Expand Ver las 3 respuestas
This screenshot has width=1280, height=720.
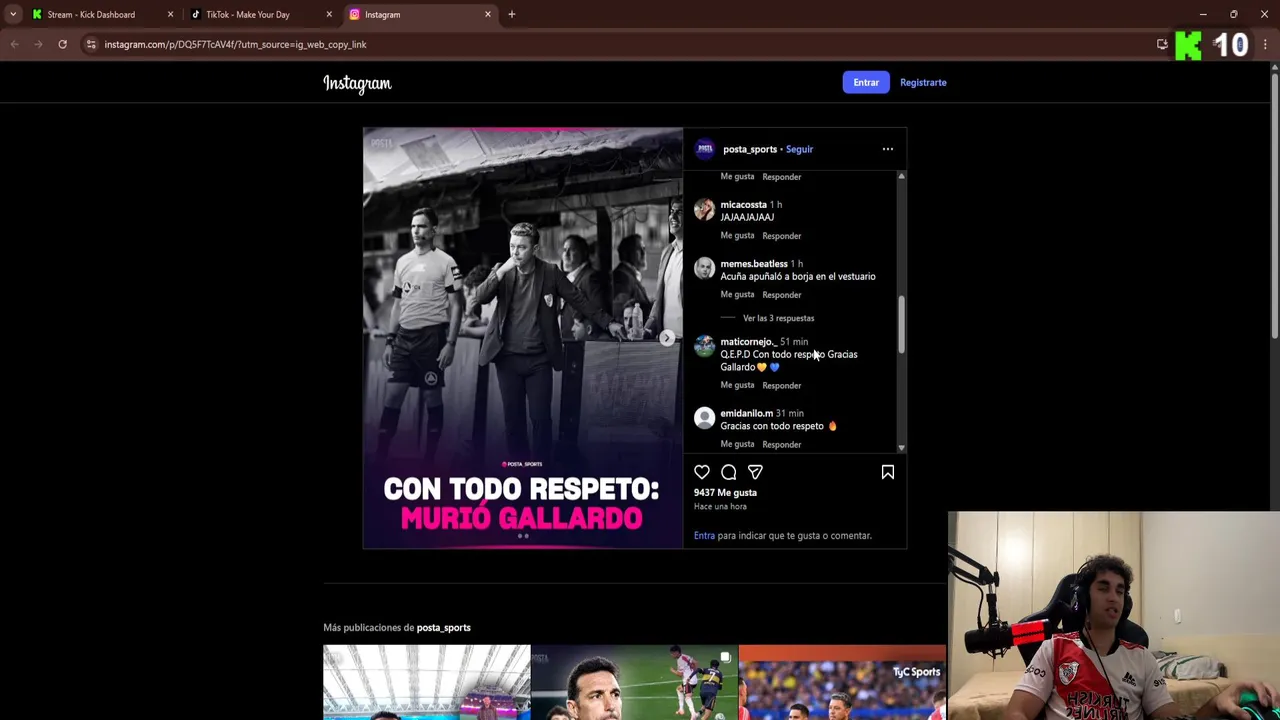point(778,318)
